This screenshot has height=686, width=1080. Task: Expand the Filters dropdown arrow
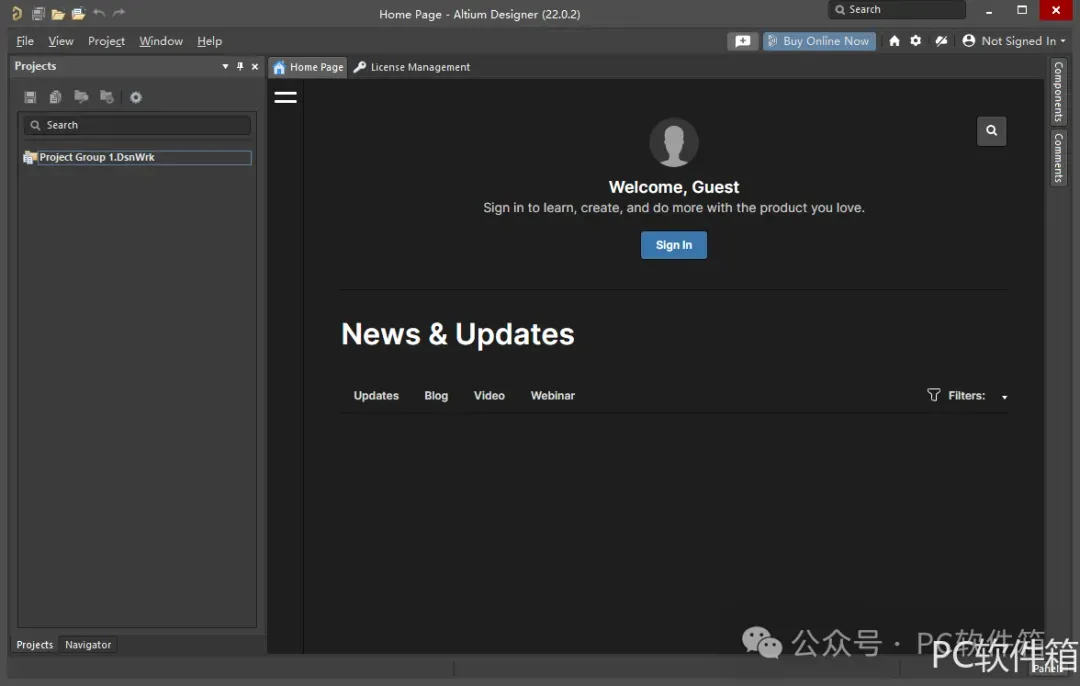(1004, 397)
